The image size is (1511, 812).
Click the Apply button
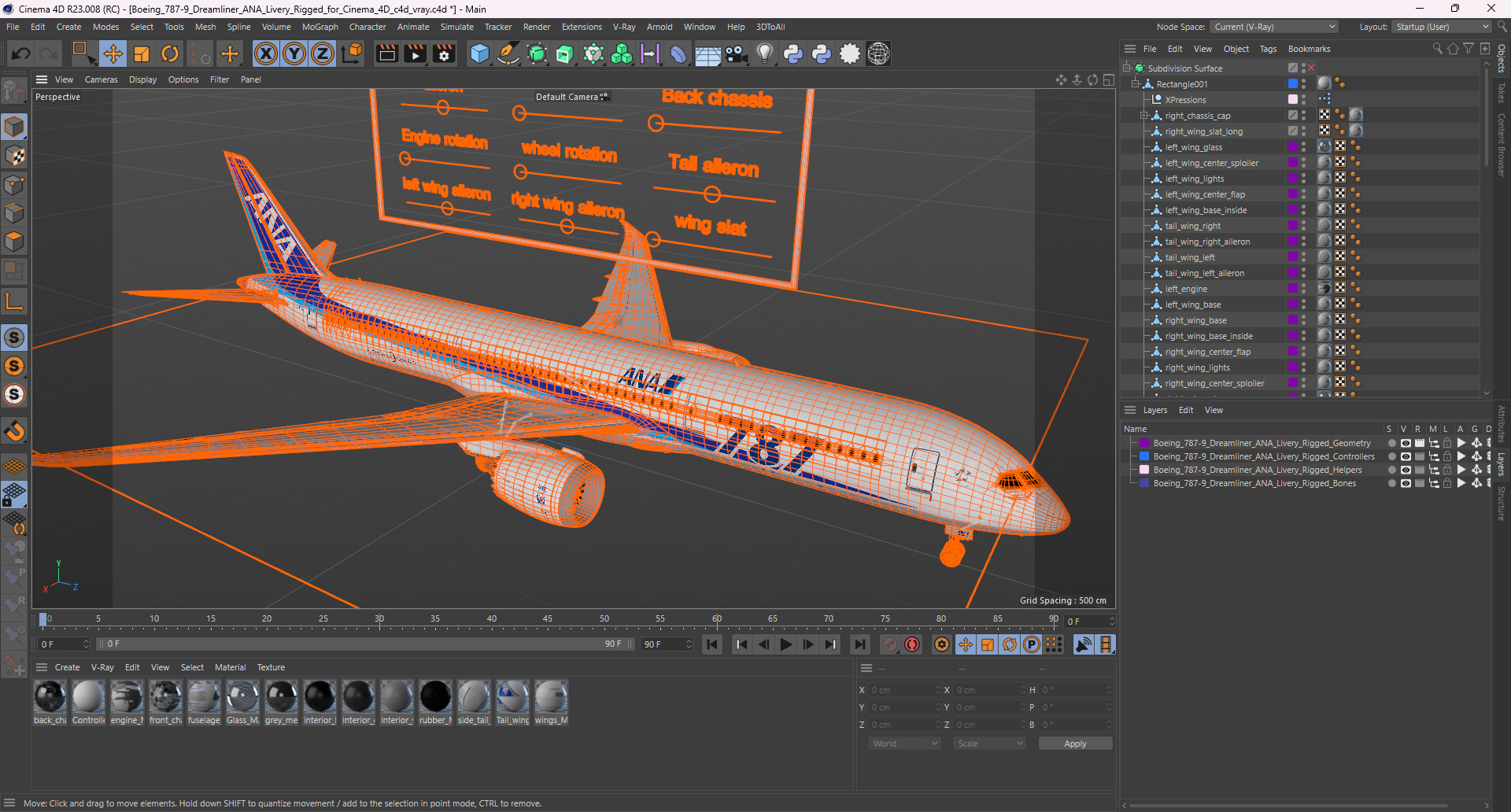point(1075,744)
